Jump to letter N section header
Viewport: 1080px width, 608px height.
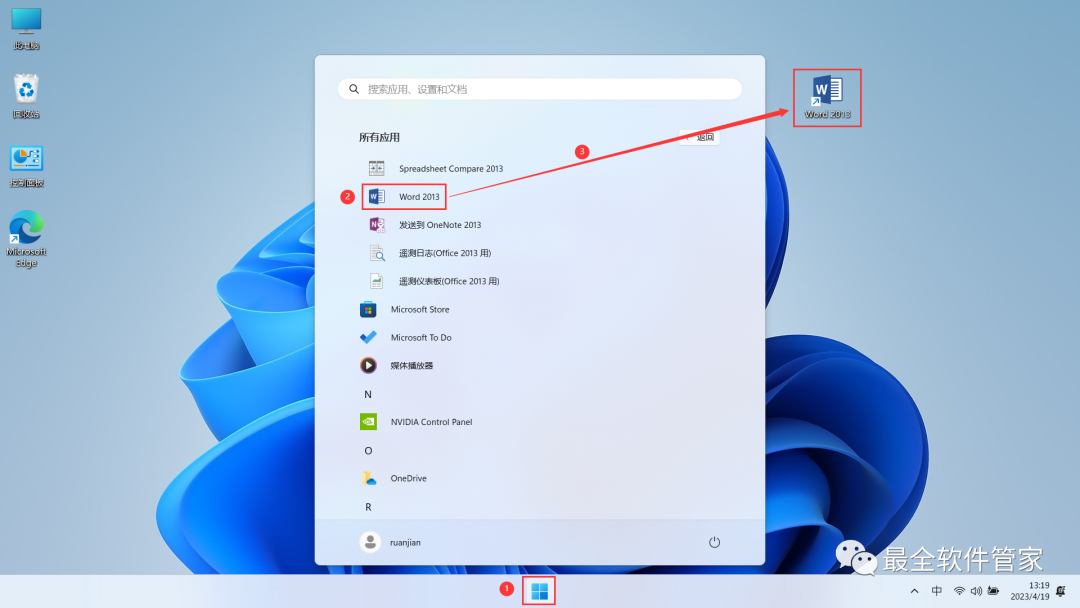[x=368, y=394]
